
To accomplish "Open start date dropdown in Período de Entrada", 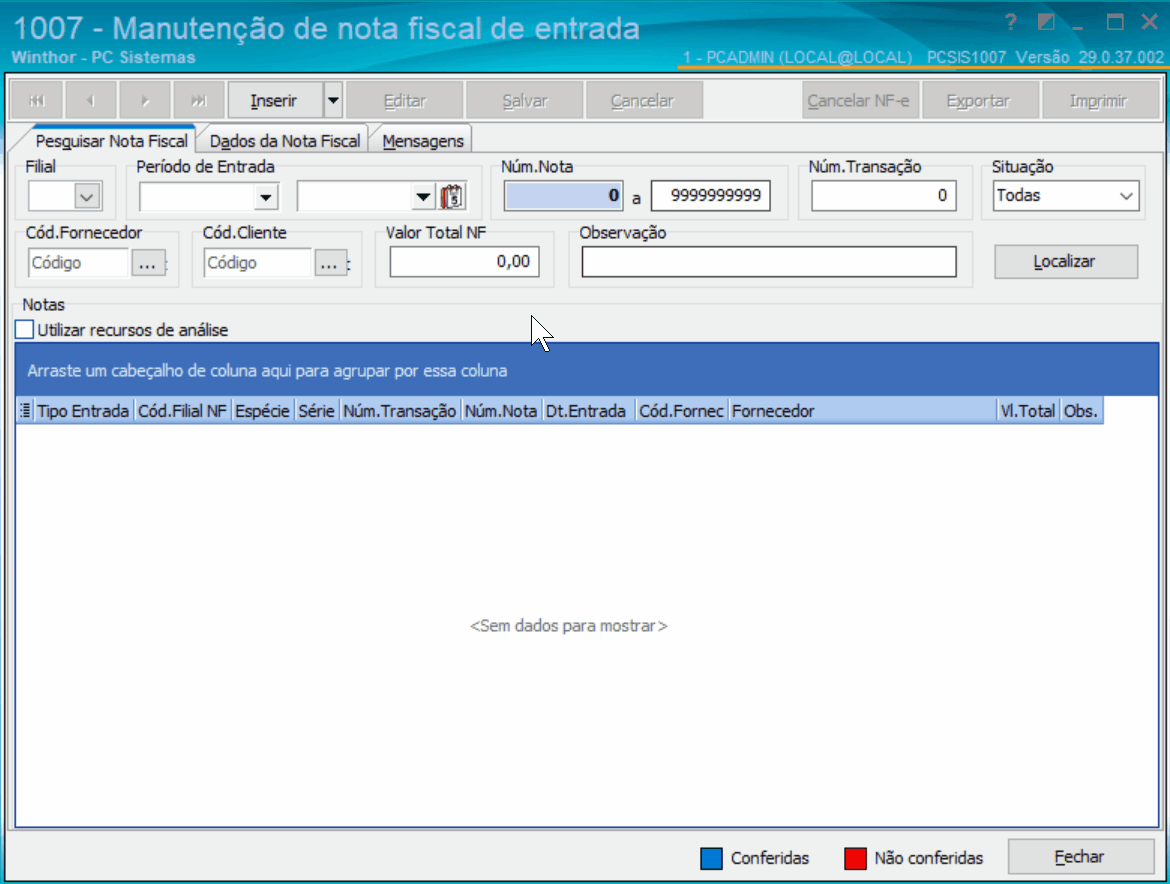I will click(266, 198).
